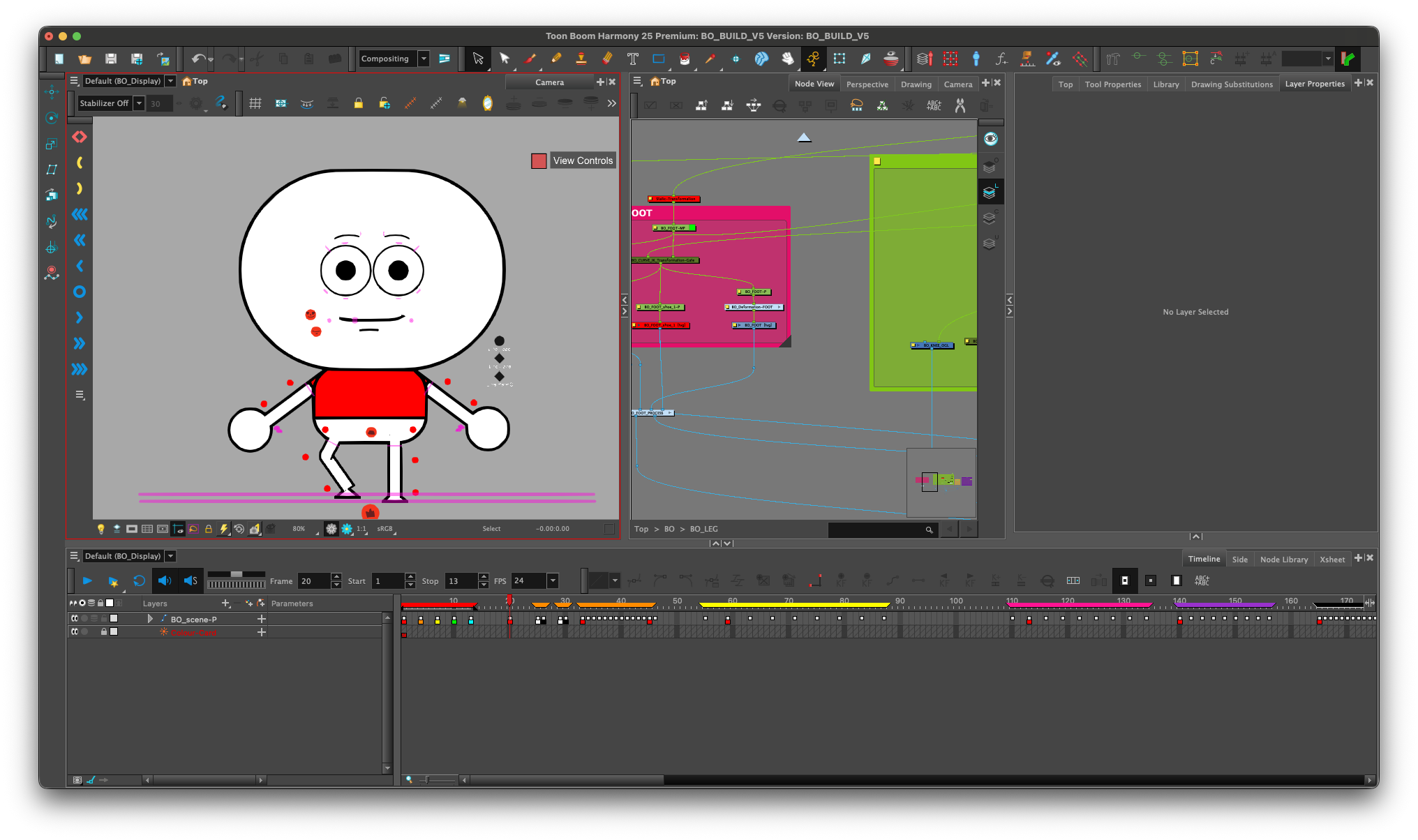Click the Rigging tool icon

click(813, 59)
